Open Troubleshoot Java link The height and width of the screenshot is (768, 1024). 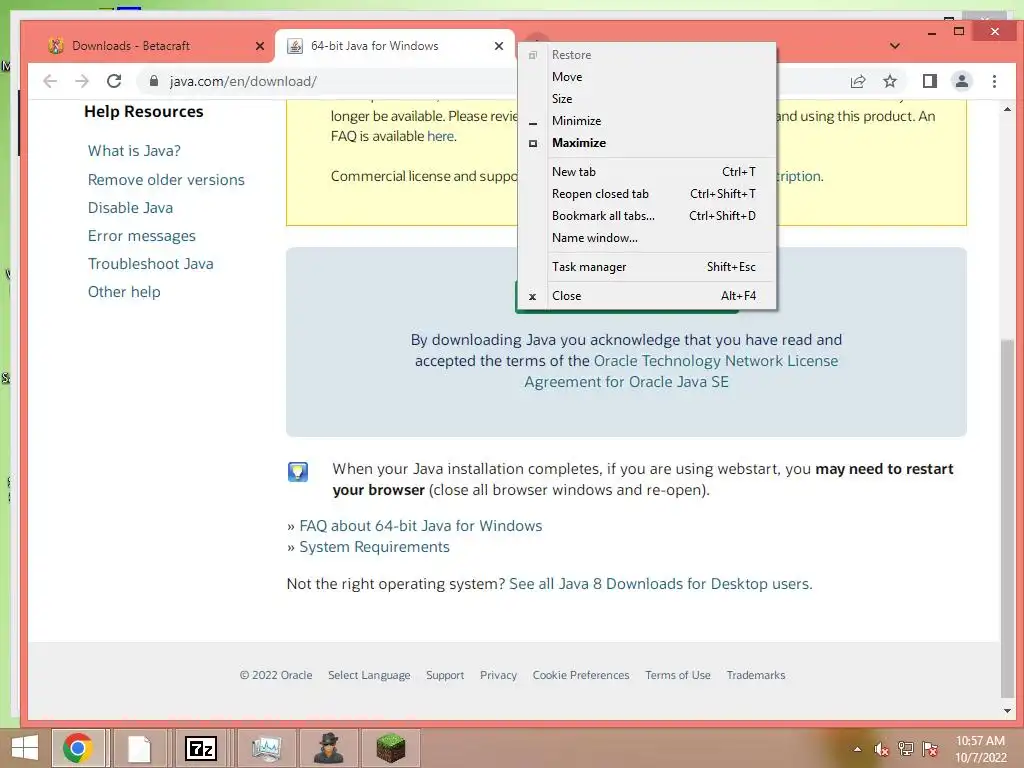(x=150, y=264)
